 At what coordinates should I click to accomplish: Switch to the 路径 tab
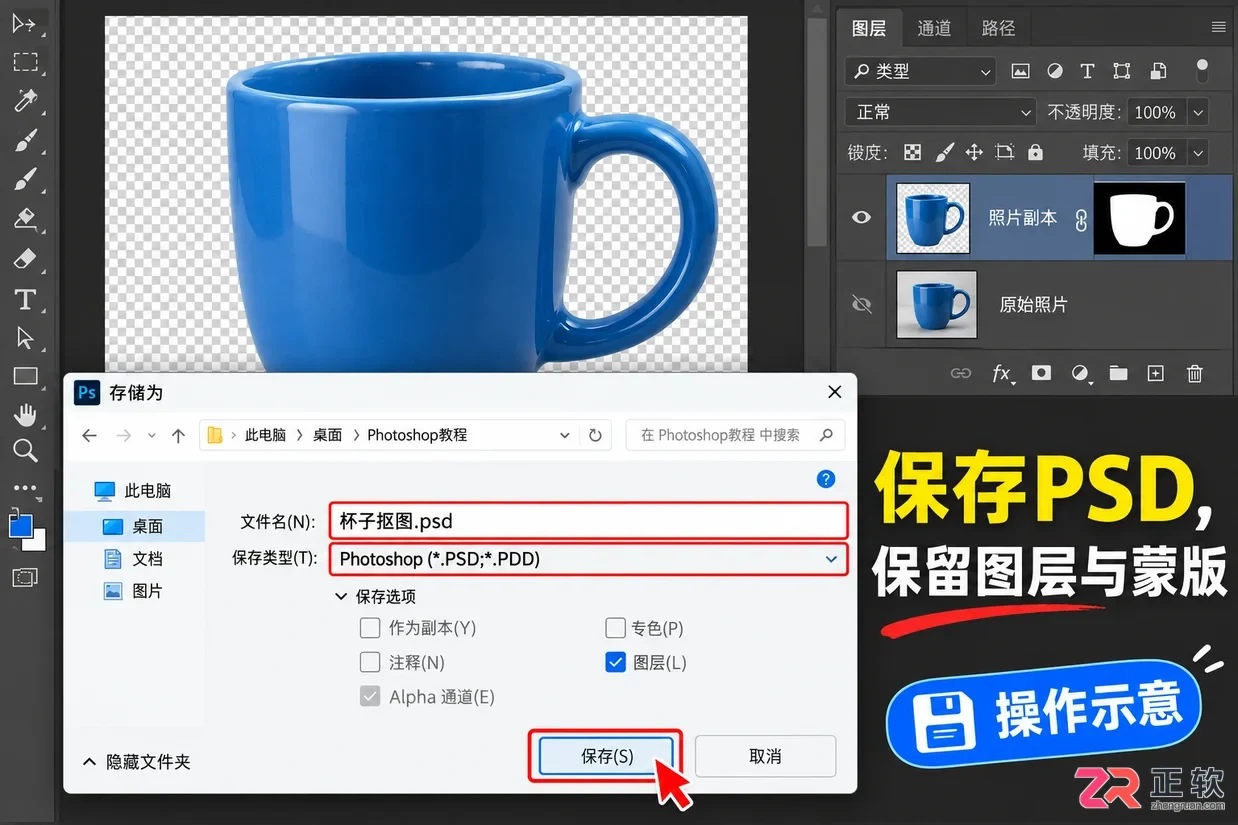[998, 28]
